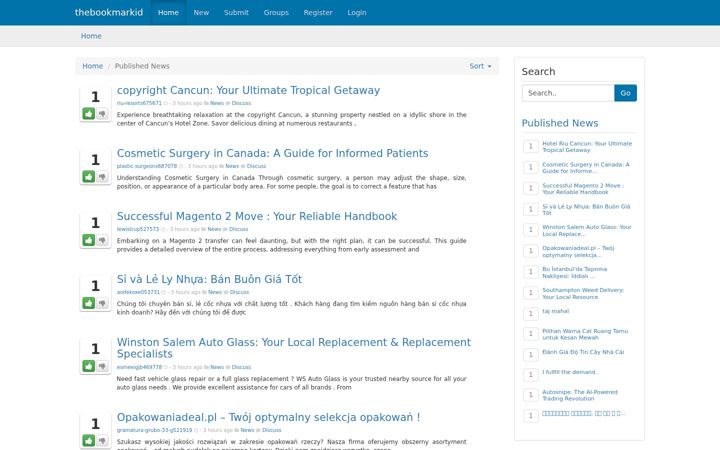Click Home link in the gray subheader bar

[91, 36]
